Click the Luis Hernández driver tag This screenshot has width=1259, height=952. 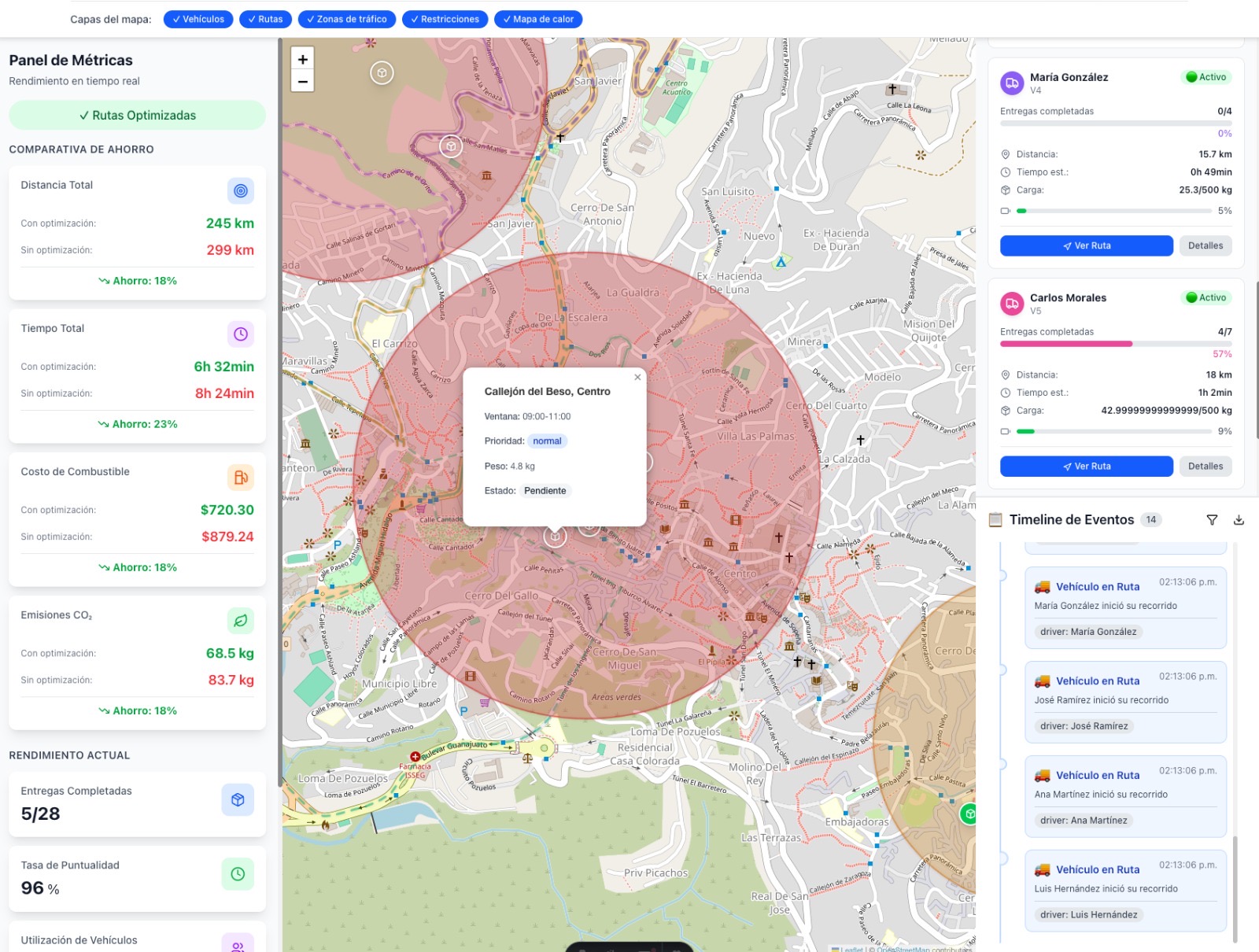(1088, 914)
